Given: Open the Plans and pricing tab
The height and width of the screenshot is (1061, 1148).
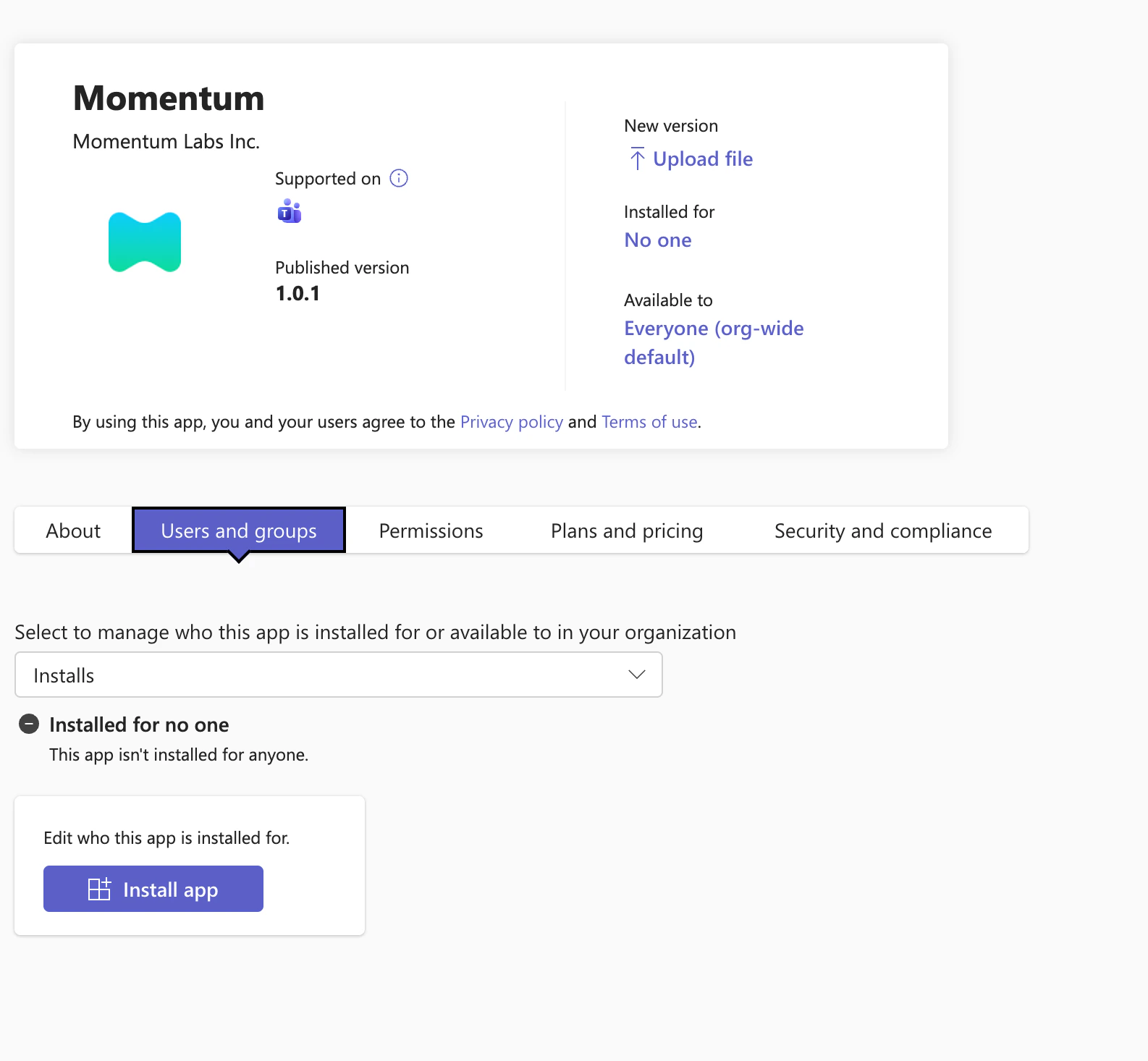Looking at the screenshot, I should (627, 530).
